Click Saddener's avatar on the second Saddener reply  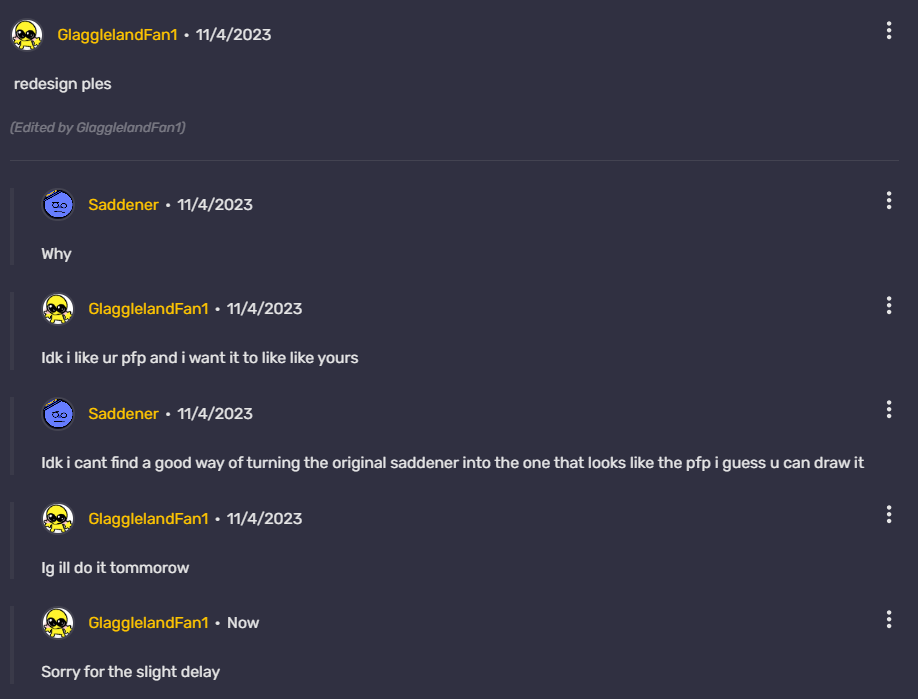[x=58, y=414]
